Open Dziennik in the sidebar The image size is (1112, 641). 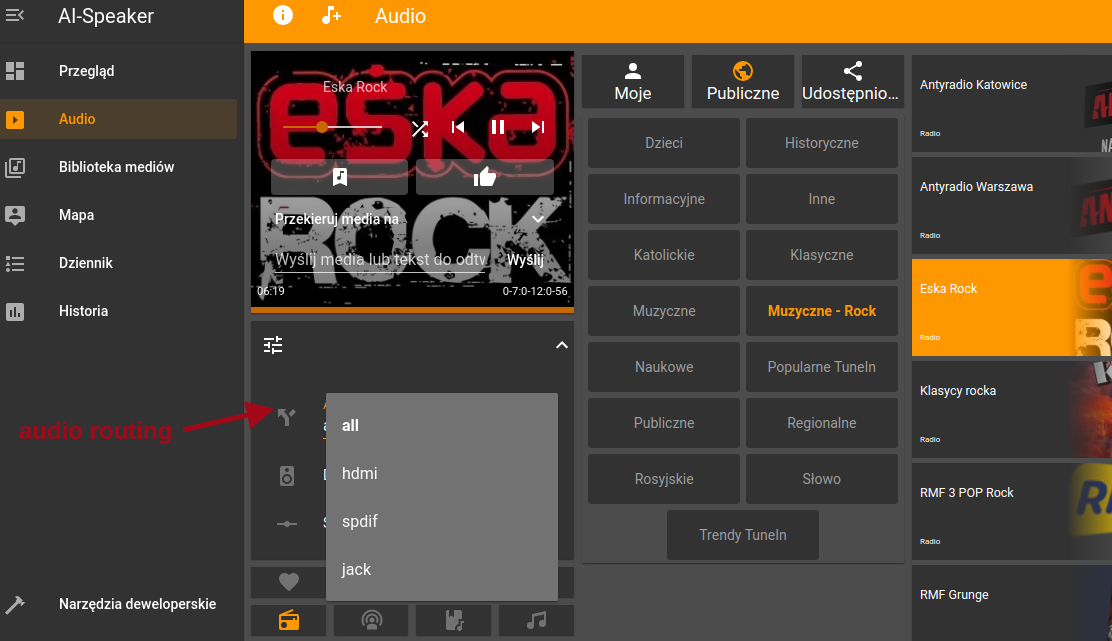[x=118, y=263]
